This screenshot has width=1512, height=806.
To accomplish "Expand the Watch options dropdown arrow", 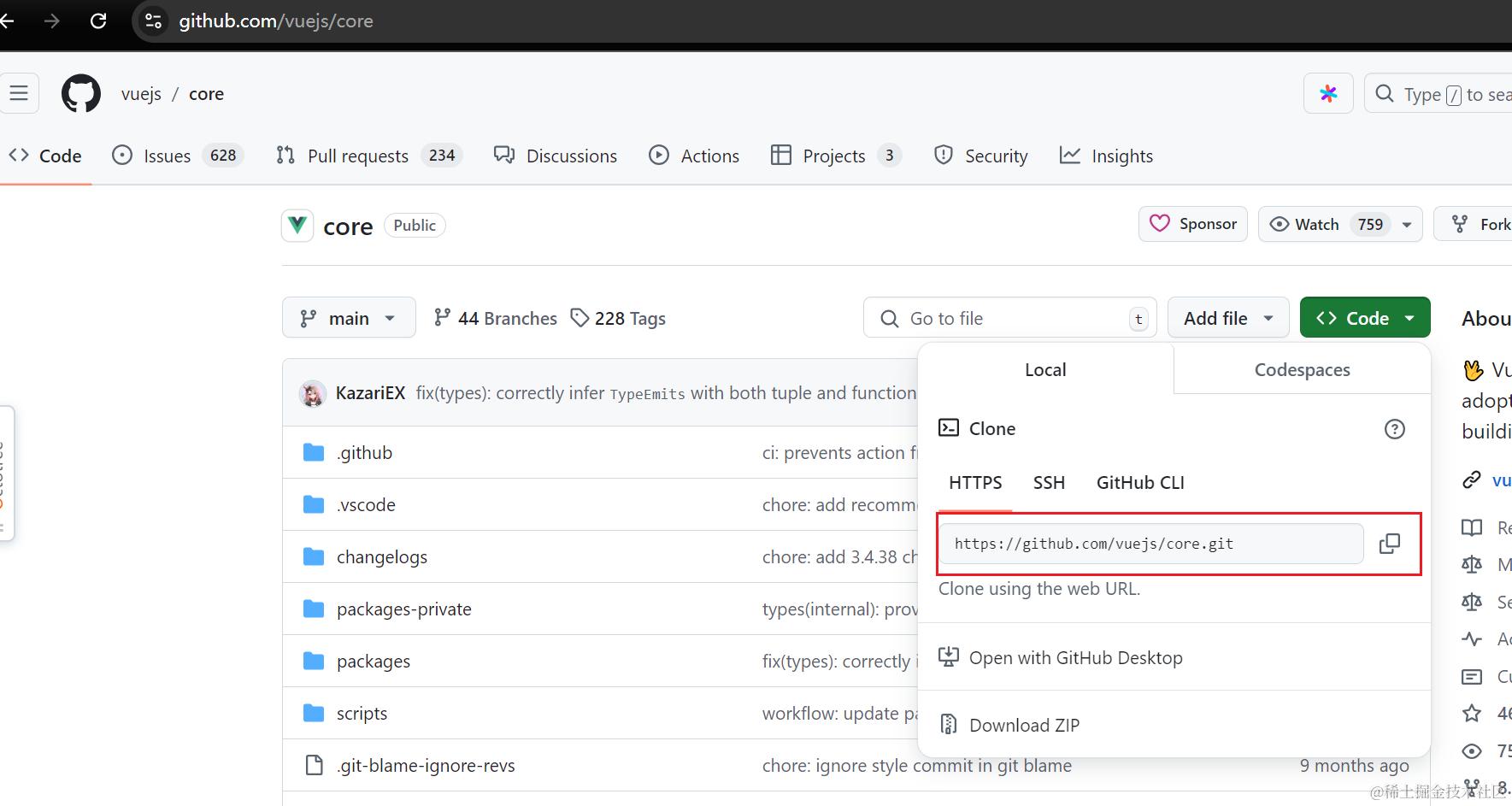I will click(1407, 225).
